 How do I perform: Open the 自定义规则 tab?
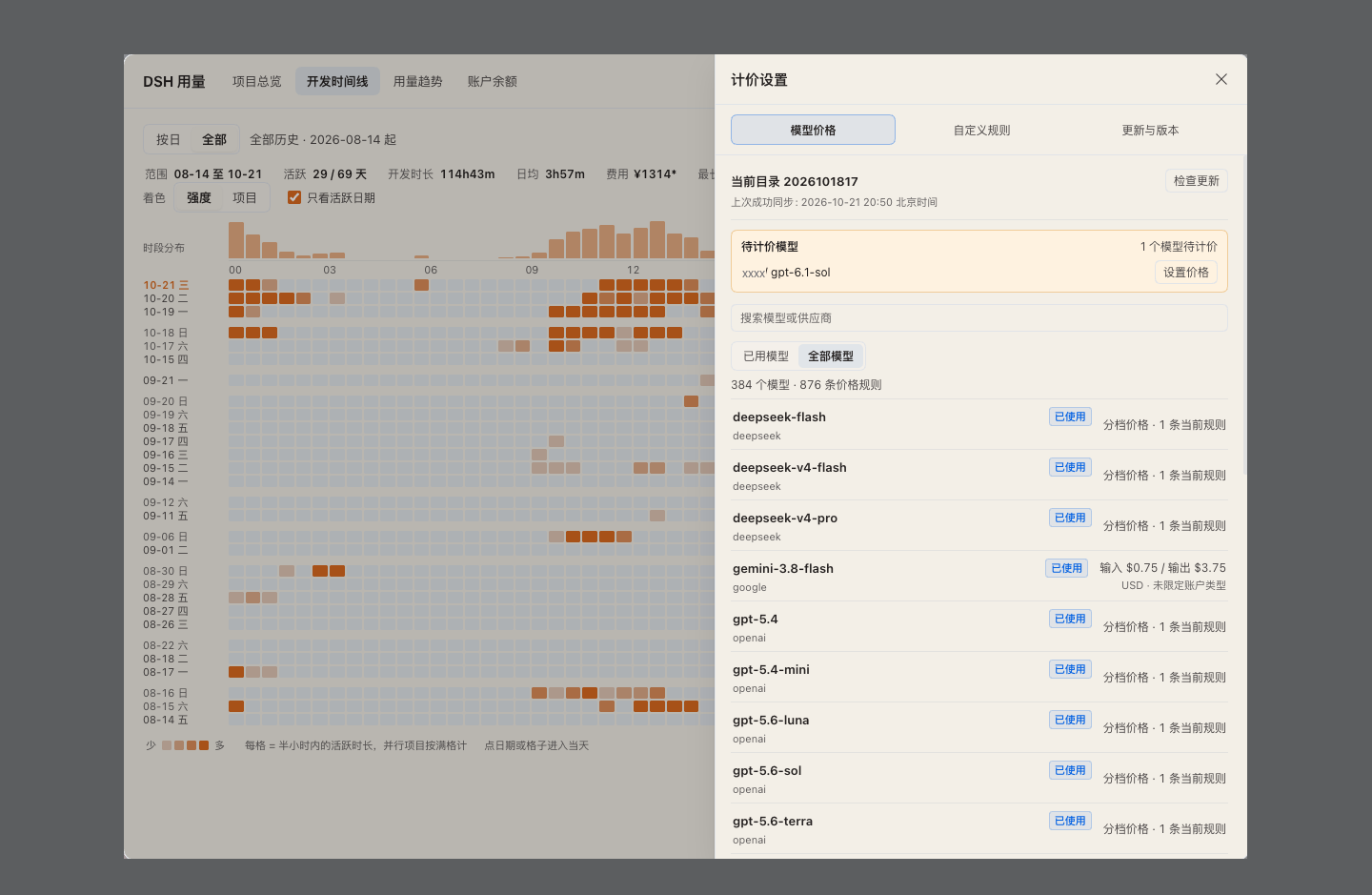[x=981, y=130]
